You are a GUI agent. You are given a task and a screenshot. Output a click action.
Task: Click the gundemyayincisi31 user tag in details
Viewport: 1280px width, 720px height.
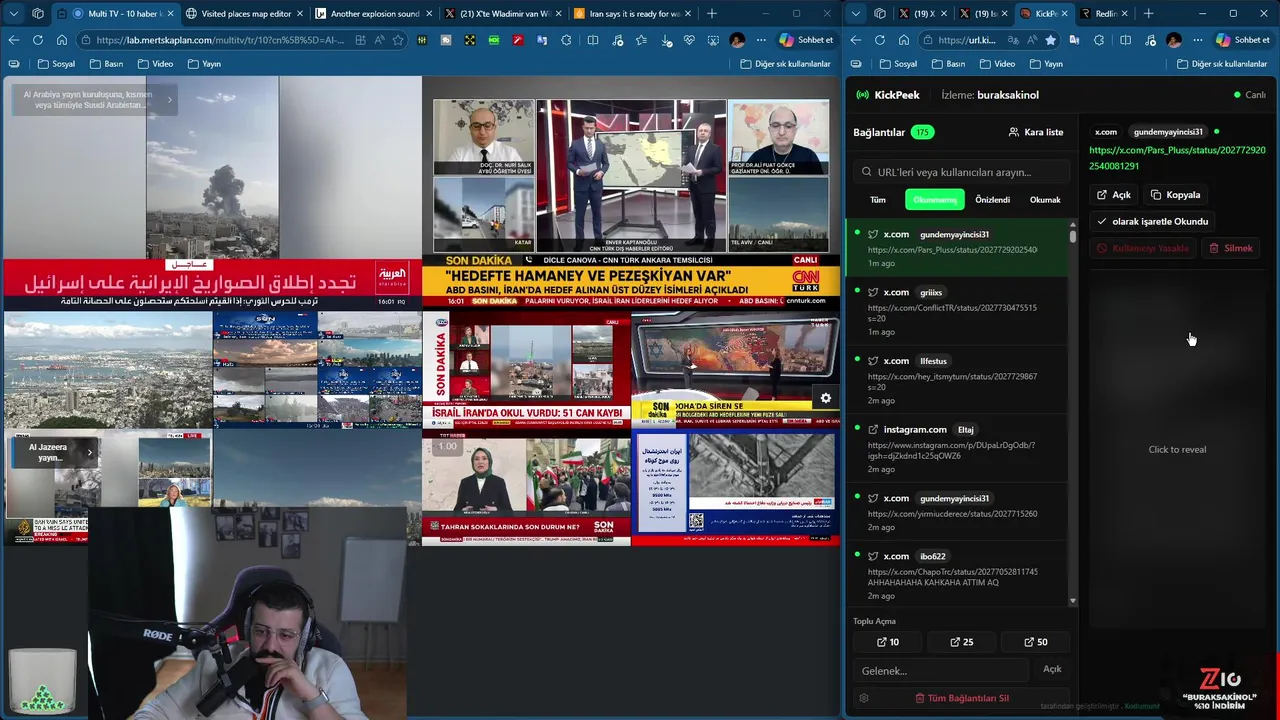tap(1168, 132)
